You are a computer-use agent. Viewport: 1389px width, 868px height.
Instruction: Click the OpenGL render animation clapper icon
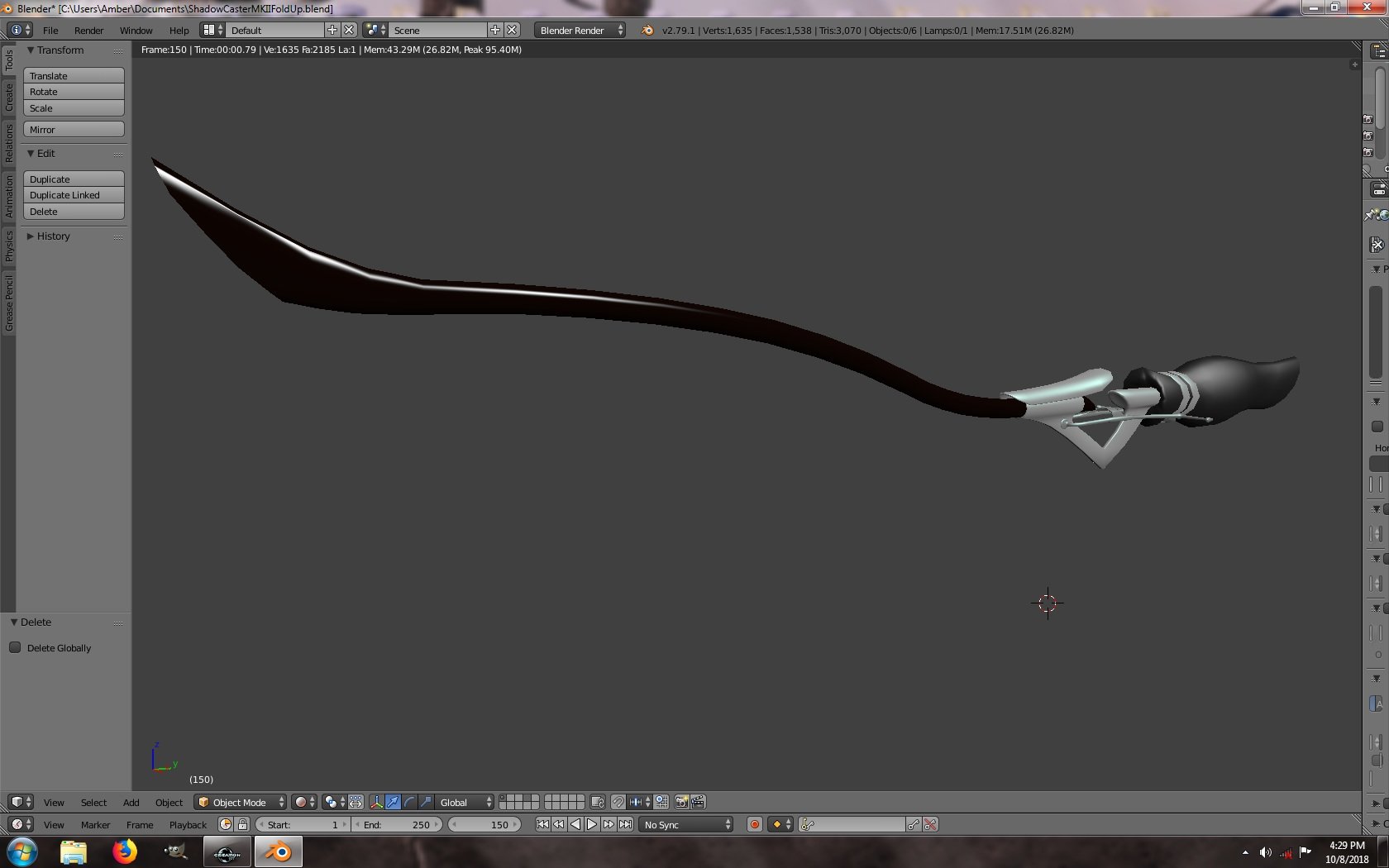click(x=698, y=802)
